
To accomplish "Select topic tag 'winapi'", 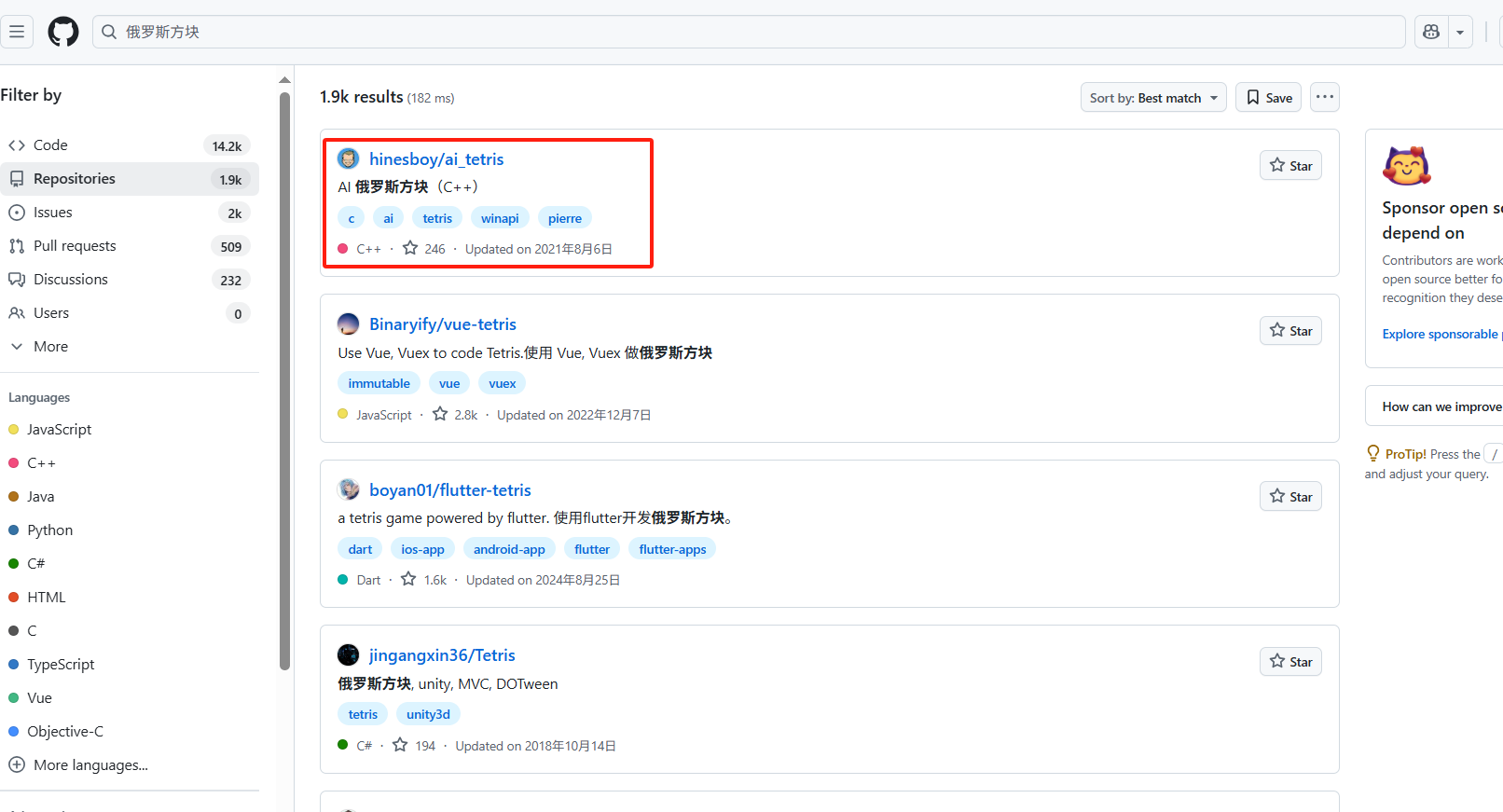I will coord(500,218).
